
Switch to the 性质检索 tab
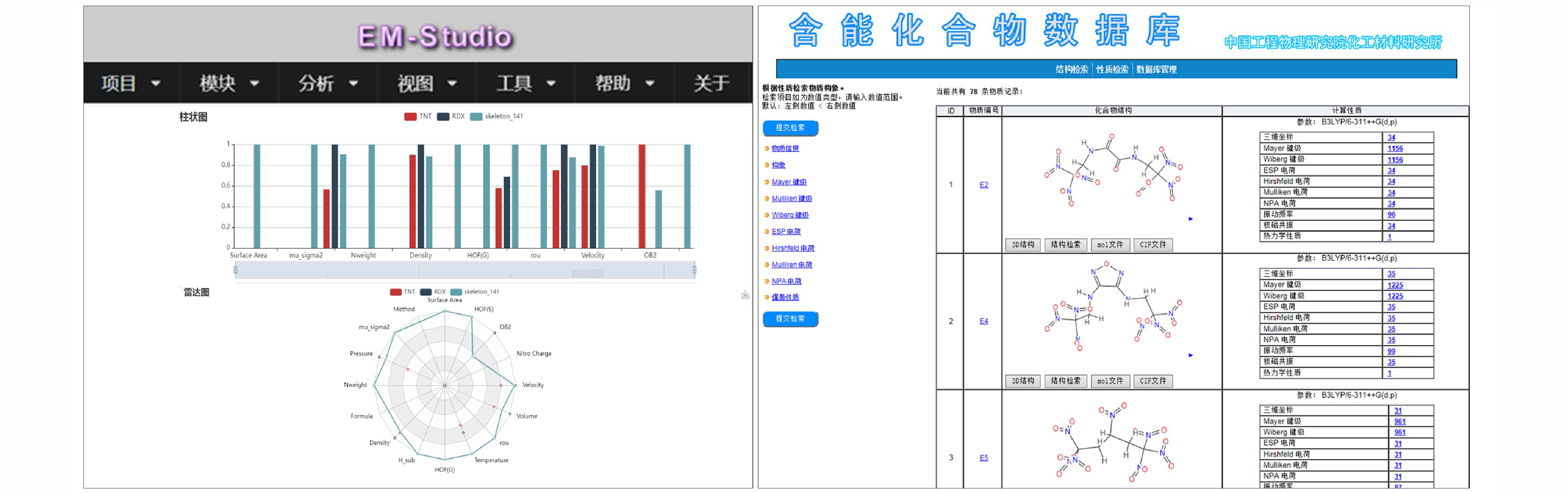pos(1112,69)
